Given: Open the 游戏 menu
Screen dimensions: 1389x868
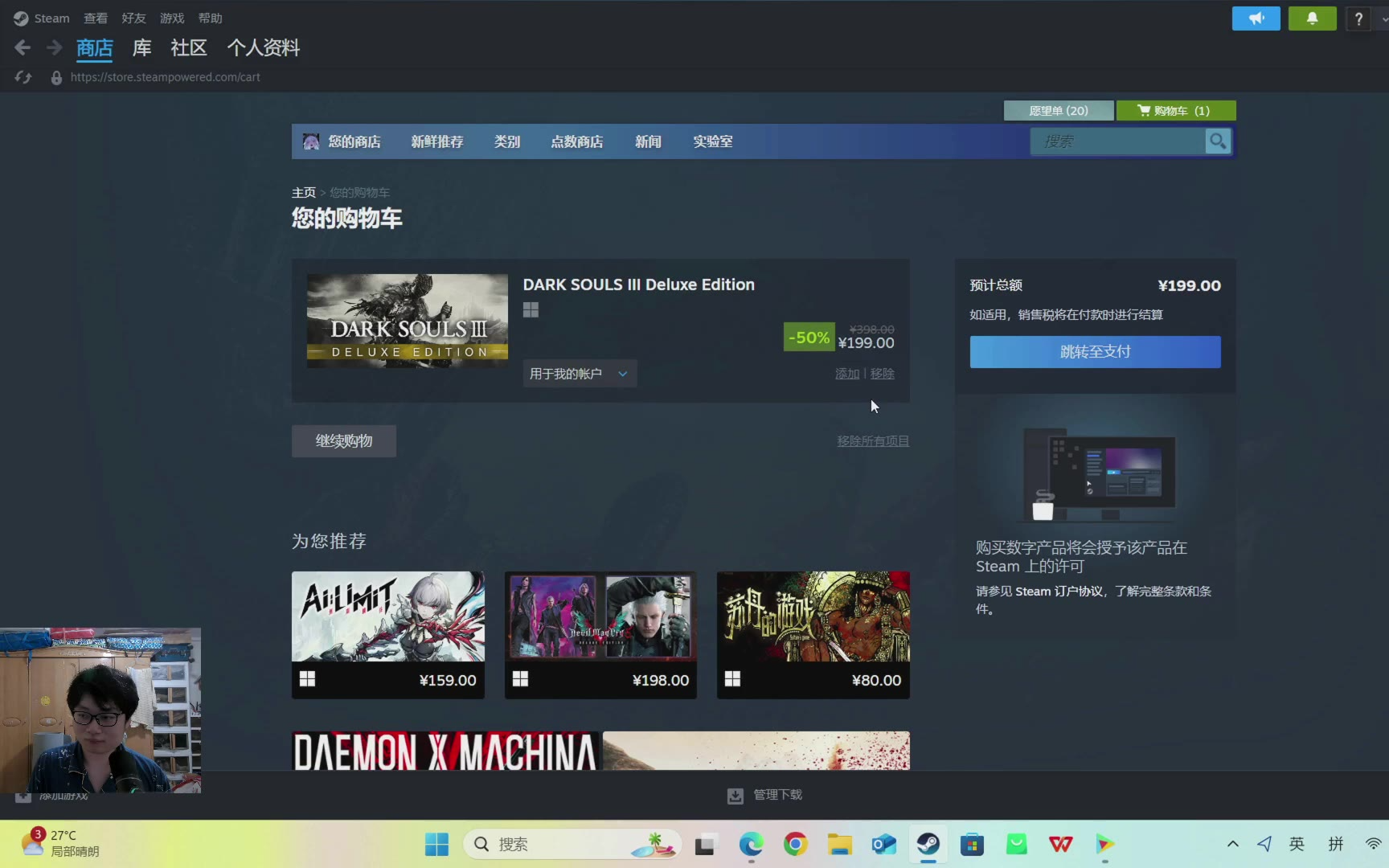Looking at the screenshot, I should pos(172,18).
